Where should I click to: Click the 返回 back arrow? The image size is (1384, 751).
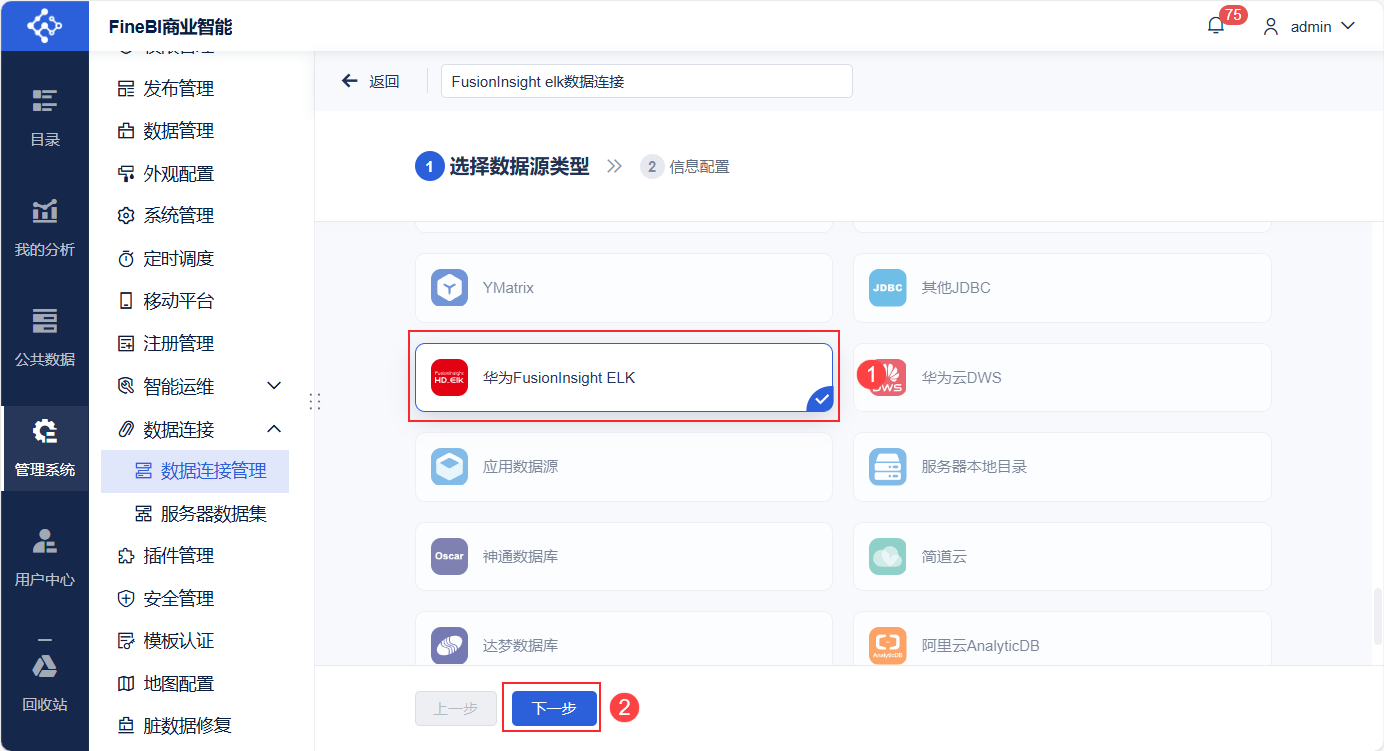[349, 81]
